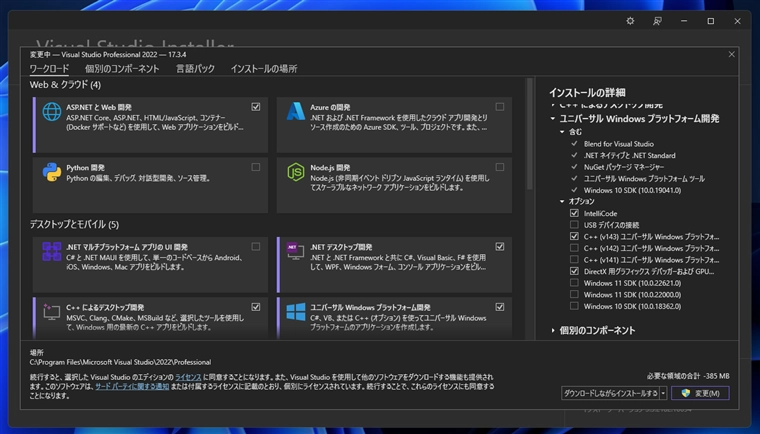Click the インストールの詳細 heading

pos(587,93)
